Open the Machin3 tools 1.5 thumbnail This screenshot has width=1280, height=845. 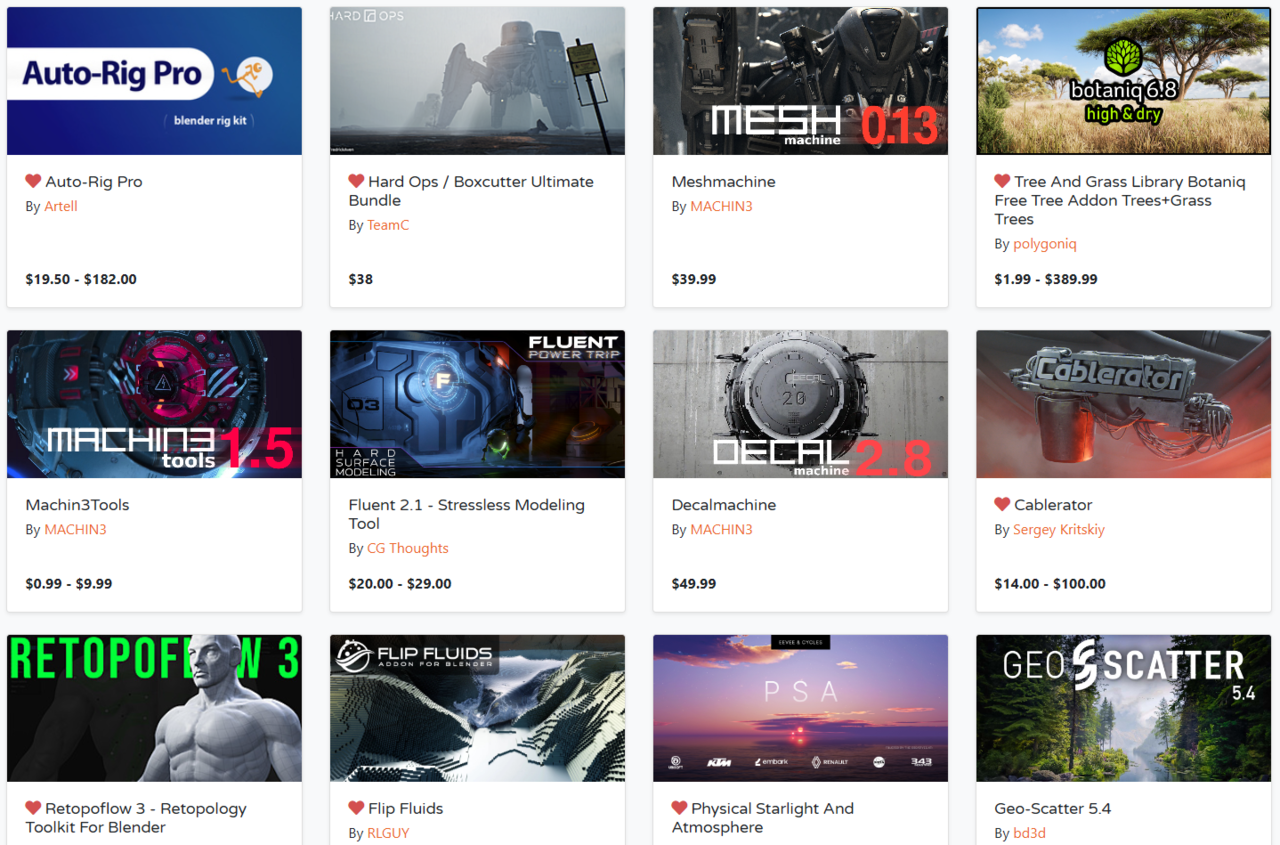coord(154,404)
